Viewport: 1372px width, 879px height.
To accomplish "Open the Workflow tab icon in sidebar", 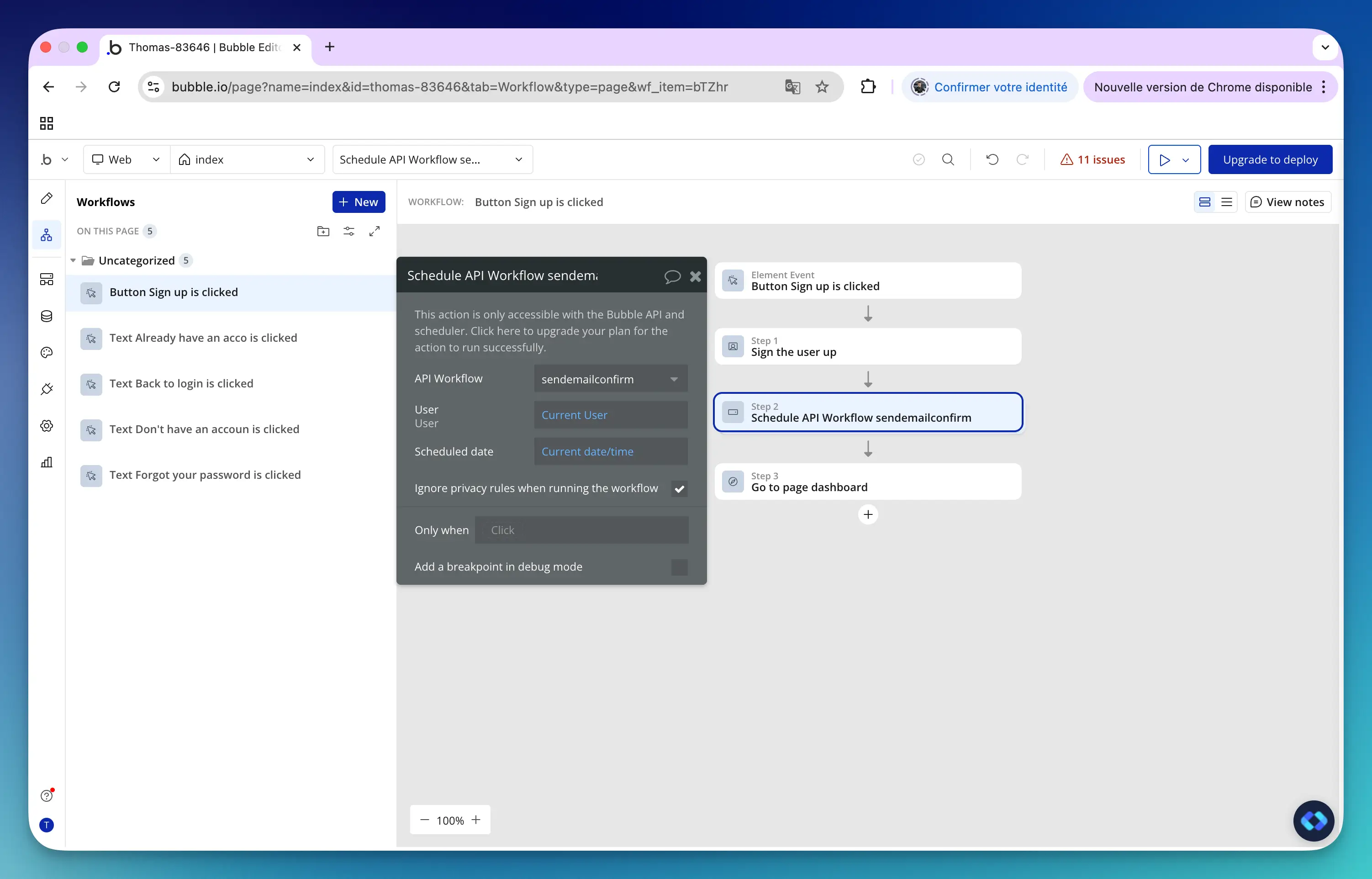I will pos(47,234).
